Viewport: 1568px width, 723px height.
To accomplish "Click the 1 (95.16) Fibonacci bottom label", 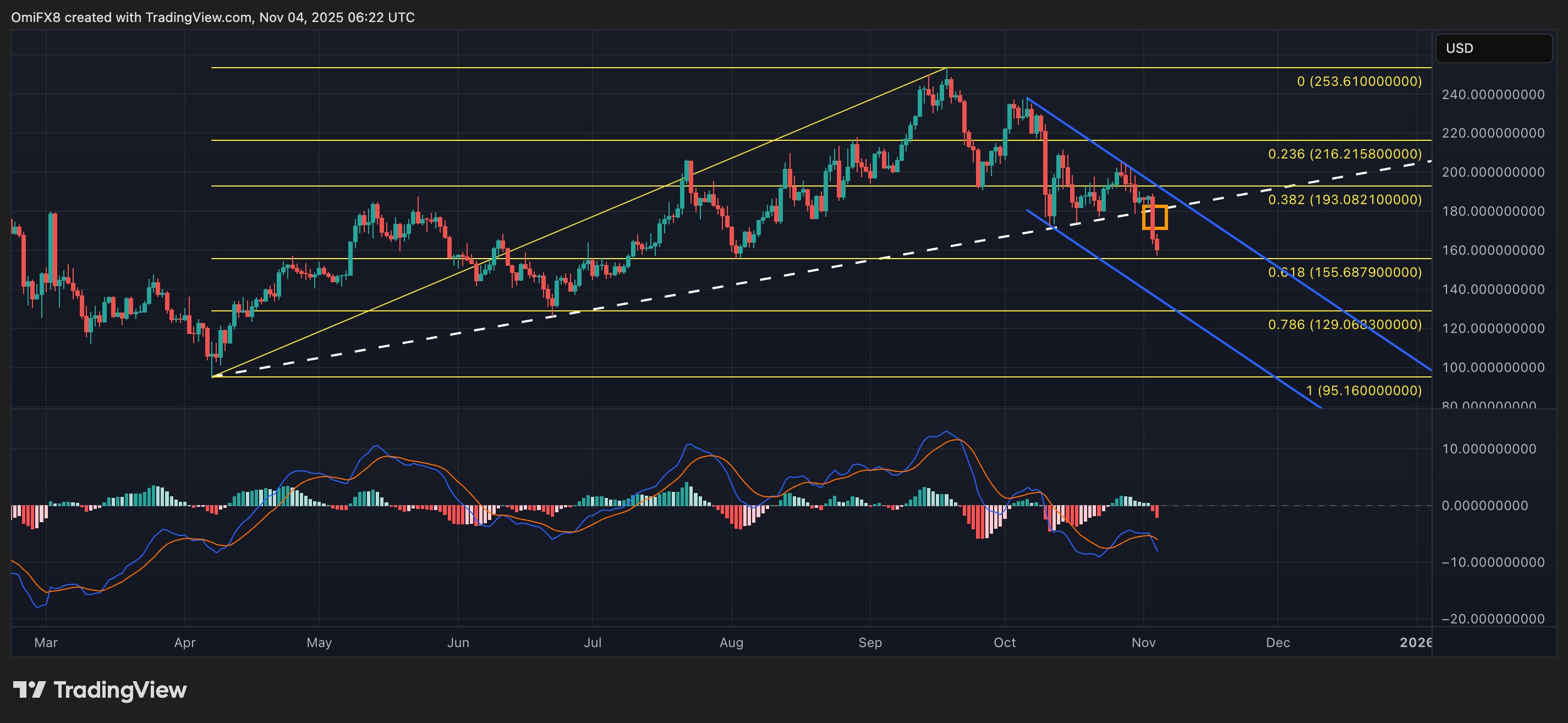I will [1363, 391].
